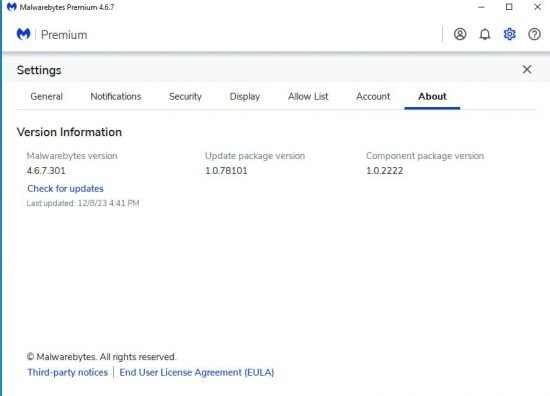
Task: Select the Security tab
Action: click(185, 96)
